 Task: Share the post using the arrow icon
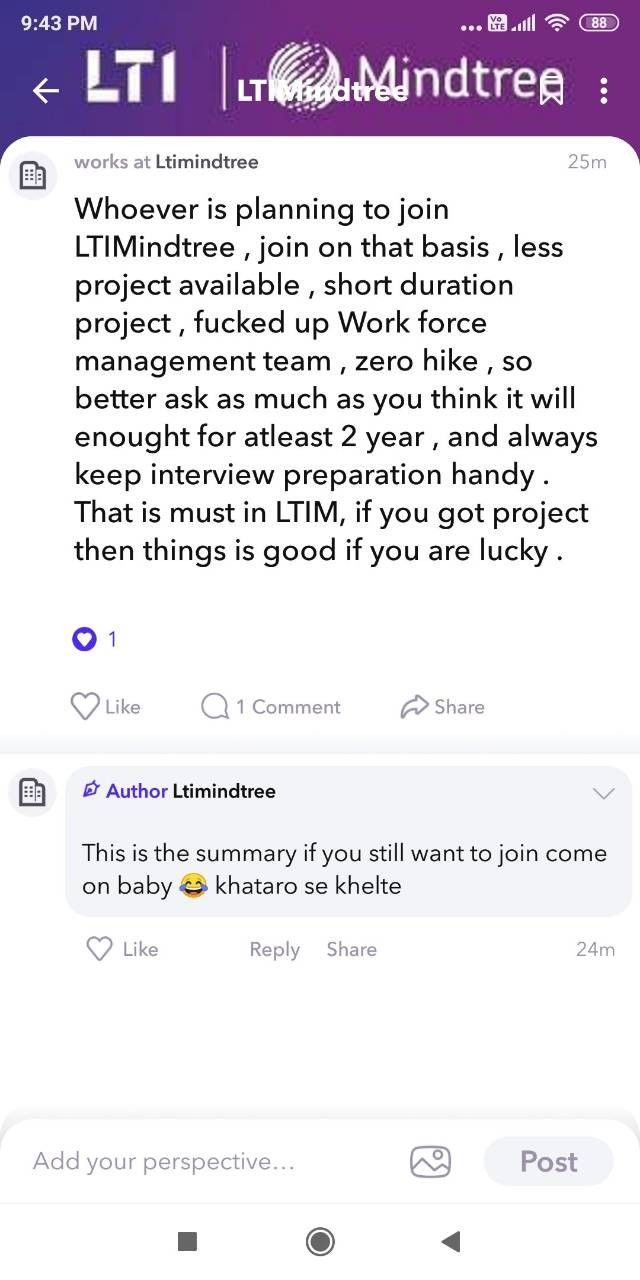coord(414,707)
